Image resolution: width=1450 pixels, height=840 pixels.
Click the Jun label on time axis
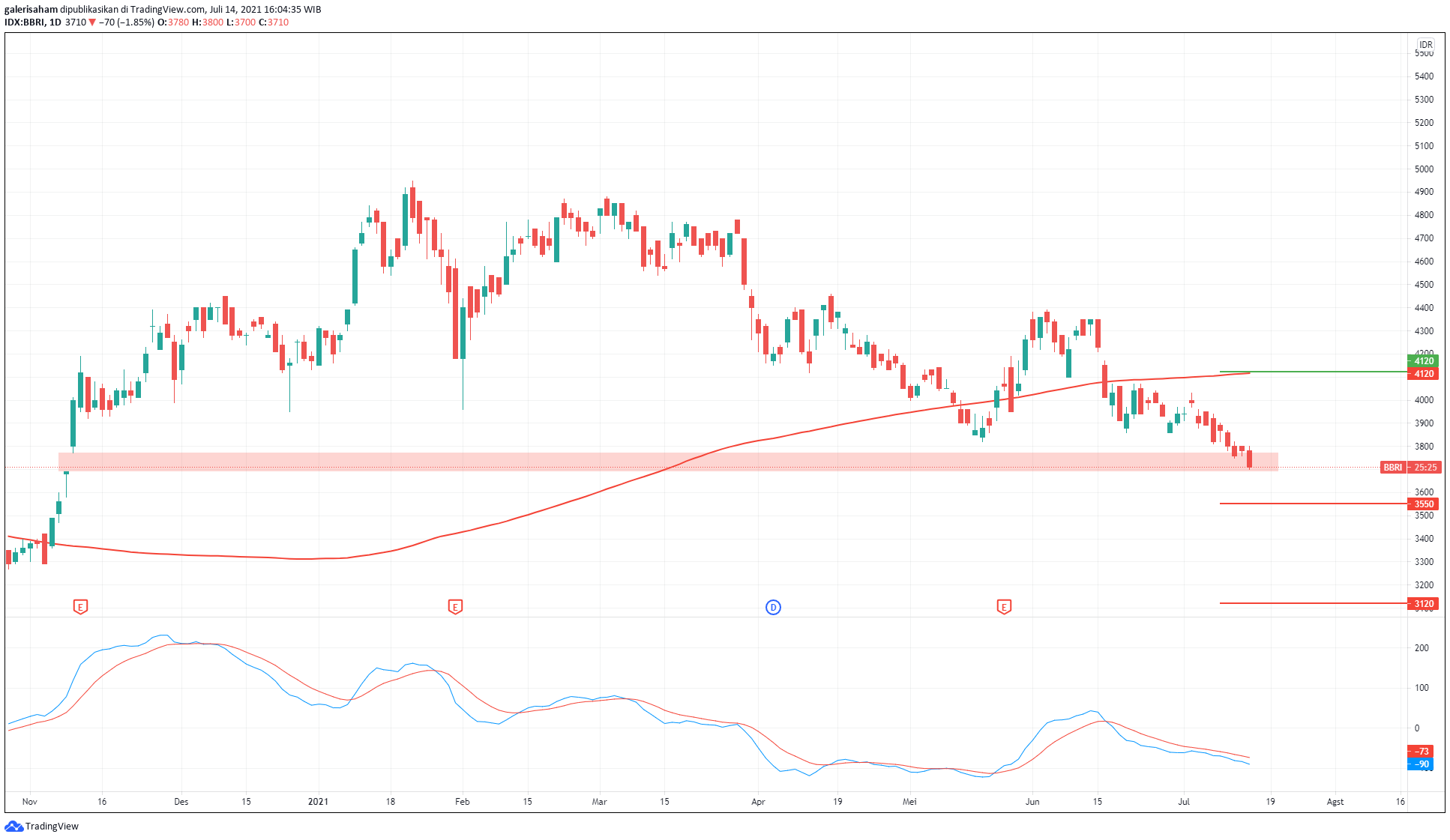click(x=1032, y=801)
